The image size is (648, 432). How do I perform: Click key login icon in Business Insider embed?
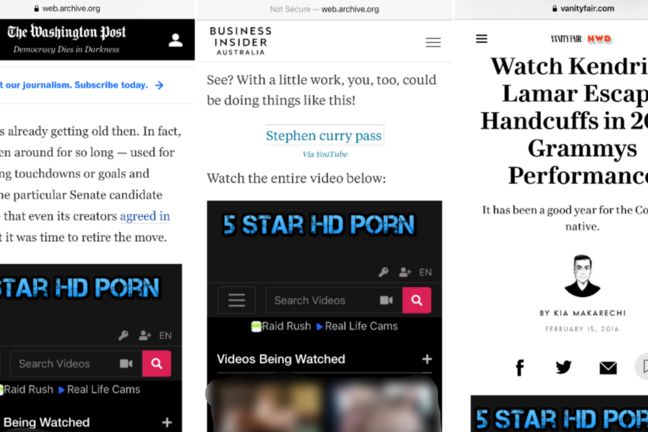point(383,272)
